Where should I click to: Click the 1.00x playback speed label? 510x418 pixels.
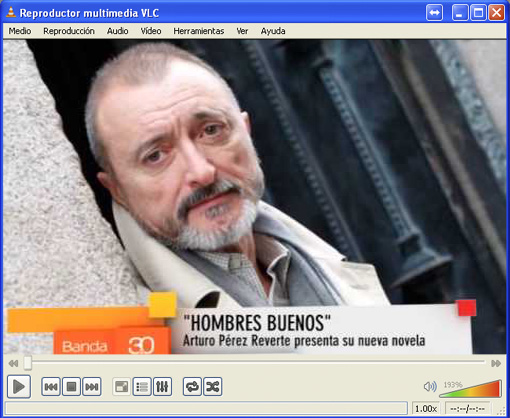[426, 408]
